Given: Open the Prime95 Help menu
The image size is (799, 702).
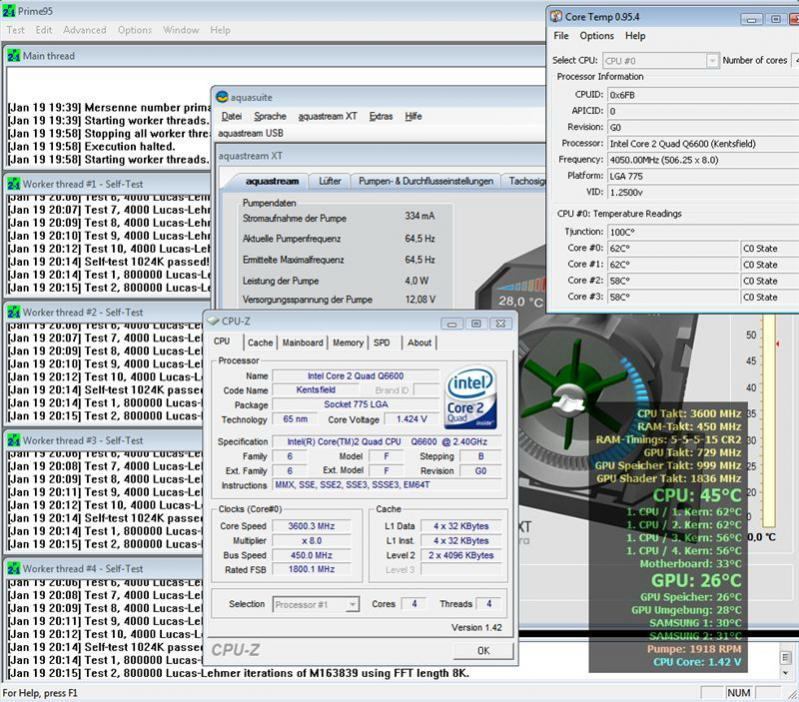Looking at the screenshot, I should point(220,30).
